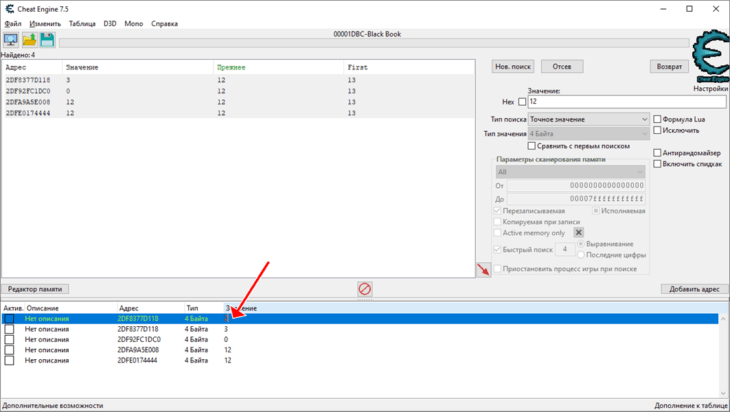Image resolution: width=730 pixels, height=412 pixels.
Task: Open the process list computer icon
Action: [11, 40]
